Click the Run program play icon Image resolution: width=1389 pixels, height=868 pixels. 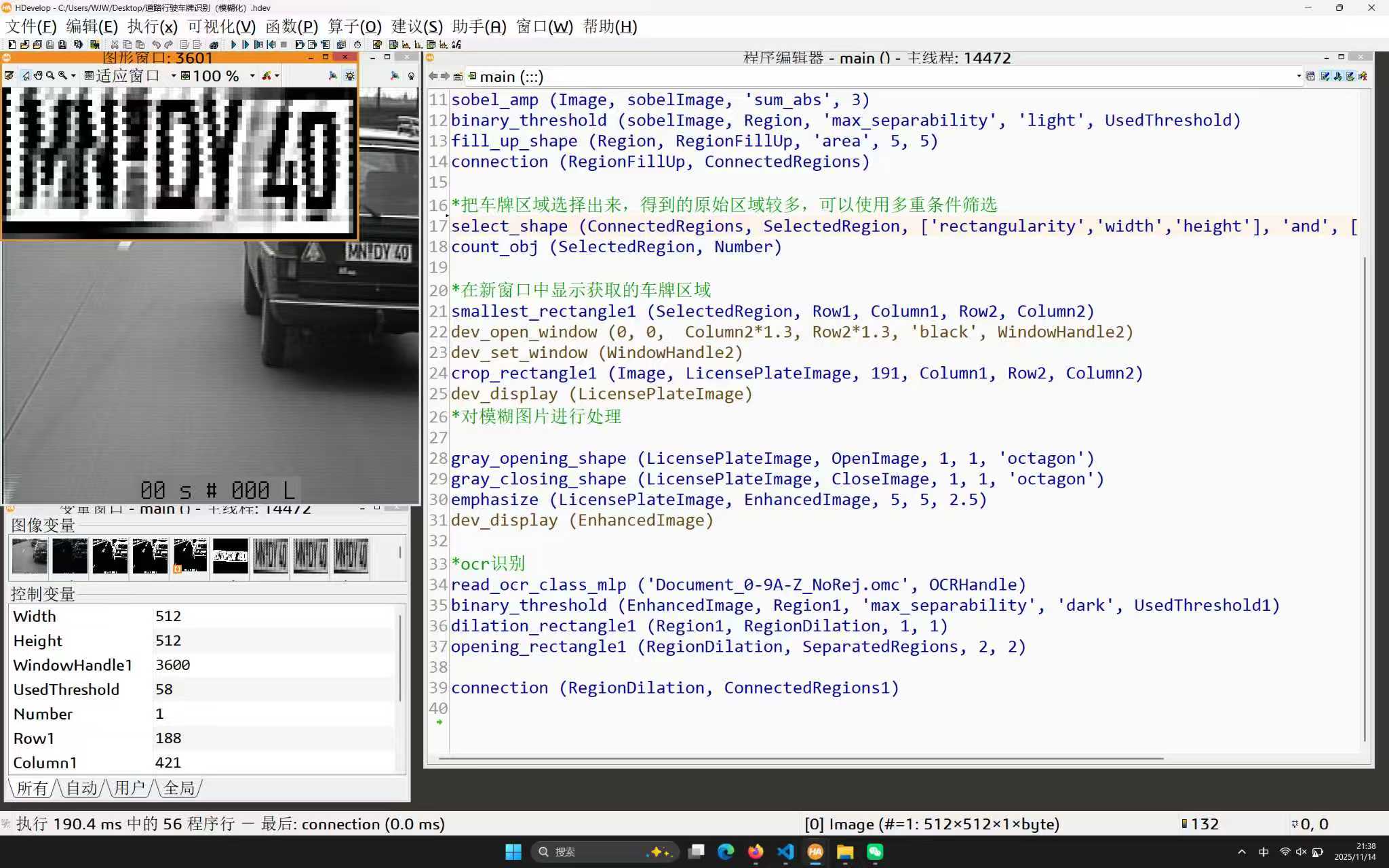pos(234,45)
